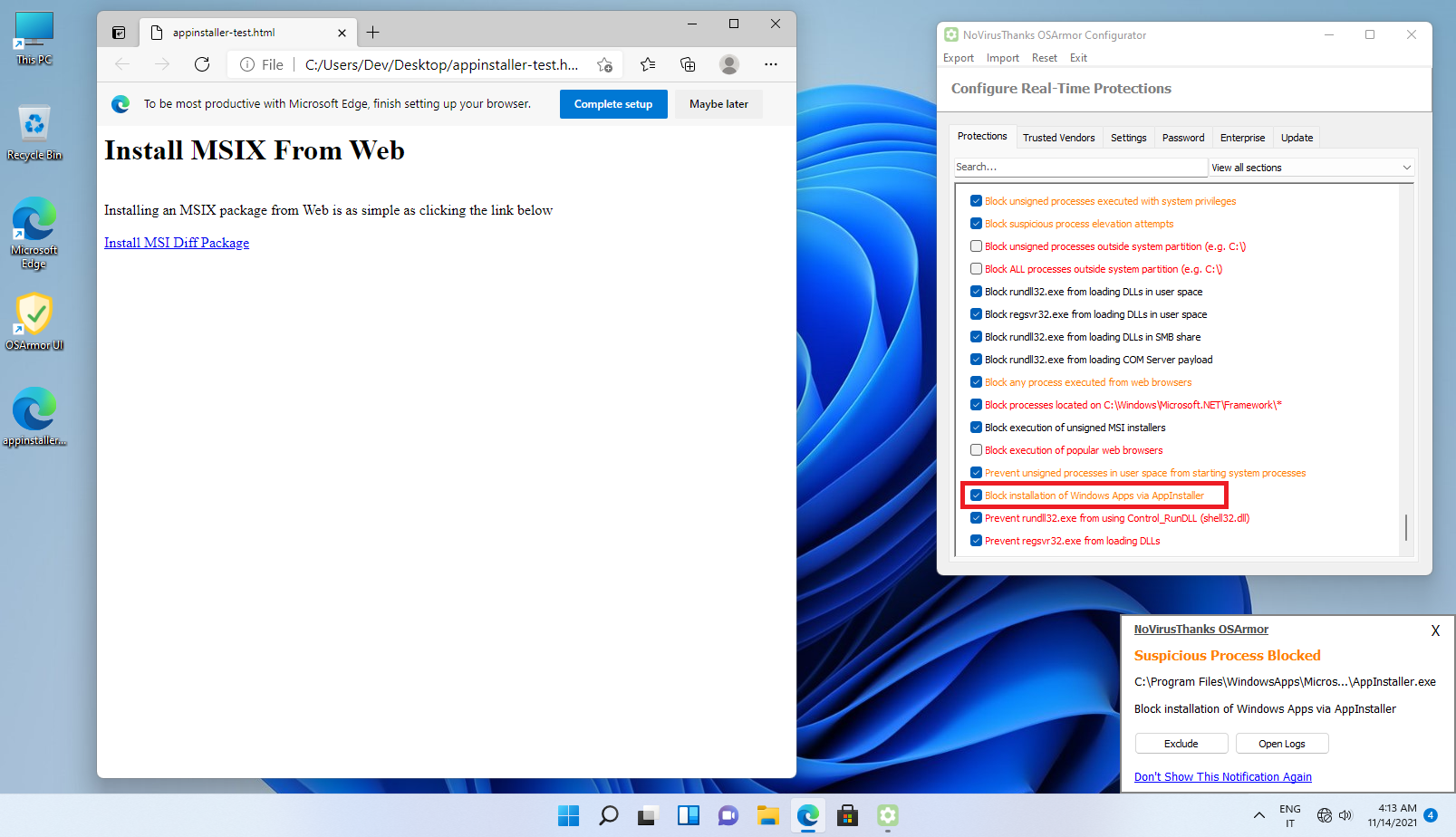Open Widgets from taskbar
This screenshot has height=837, width=1456.
coord(689,816)
